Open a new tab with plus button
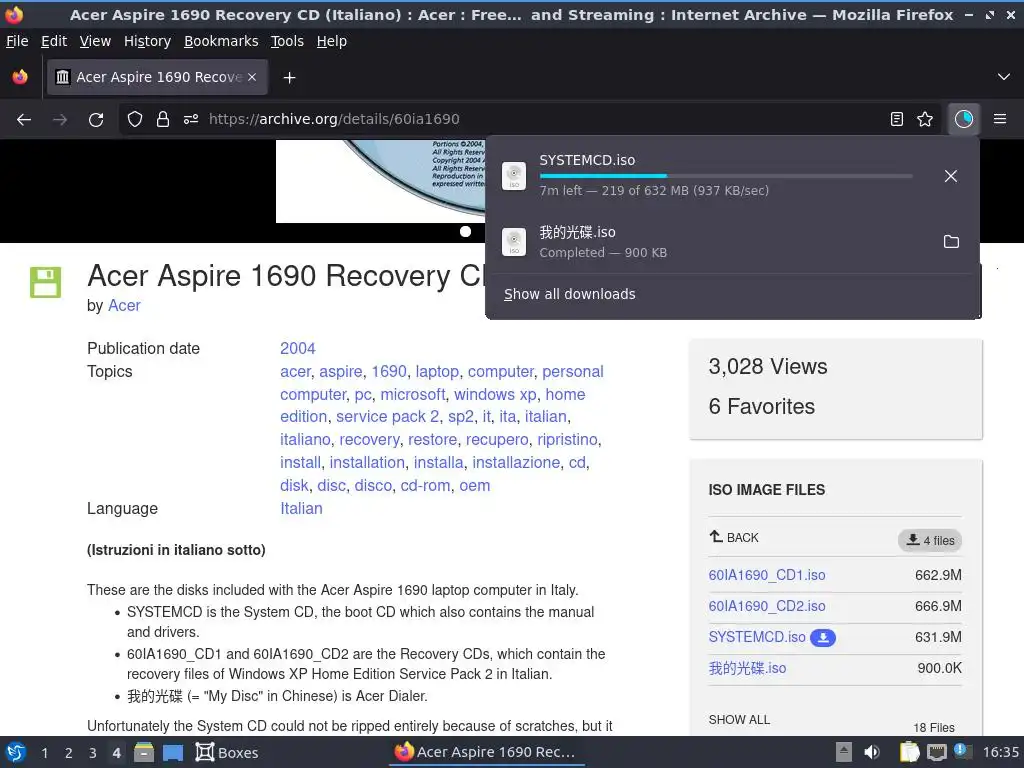 point(289,78)
